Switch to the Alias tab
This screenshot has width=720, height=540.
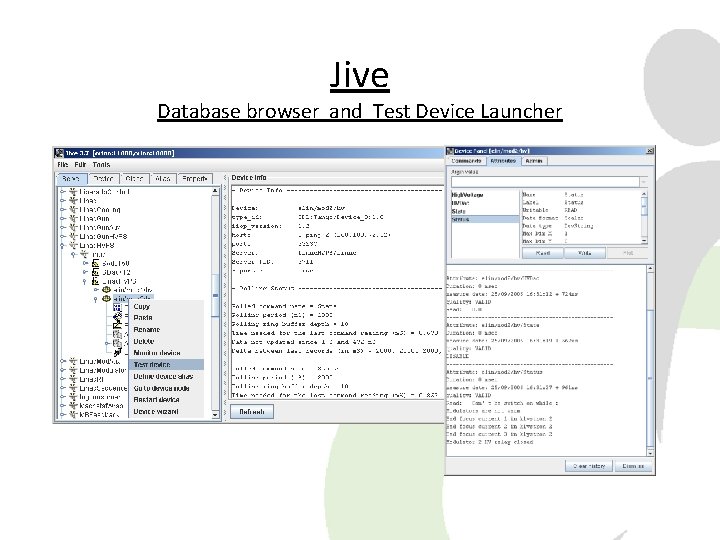[163, 179]
